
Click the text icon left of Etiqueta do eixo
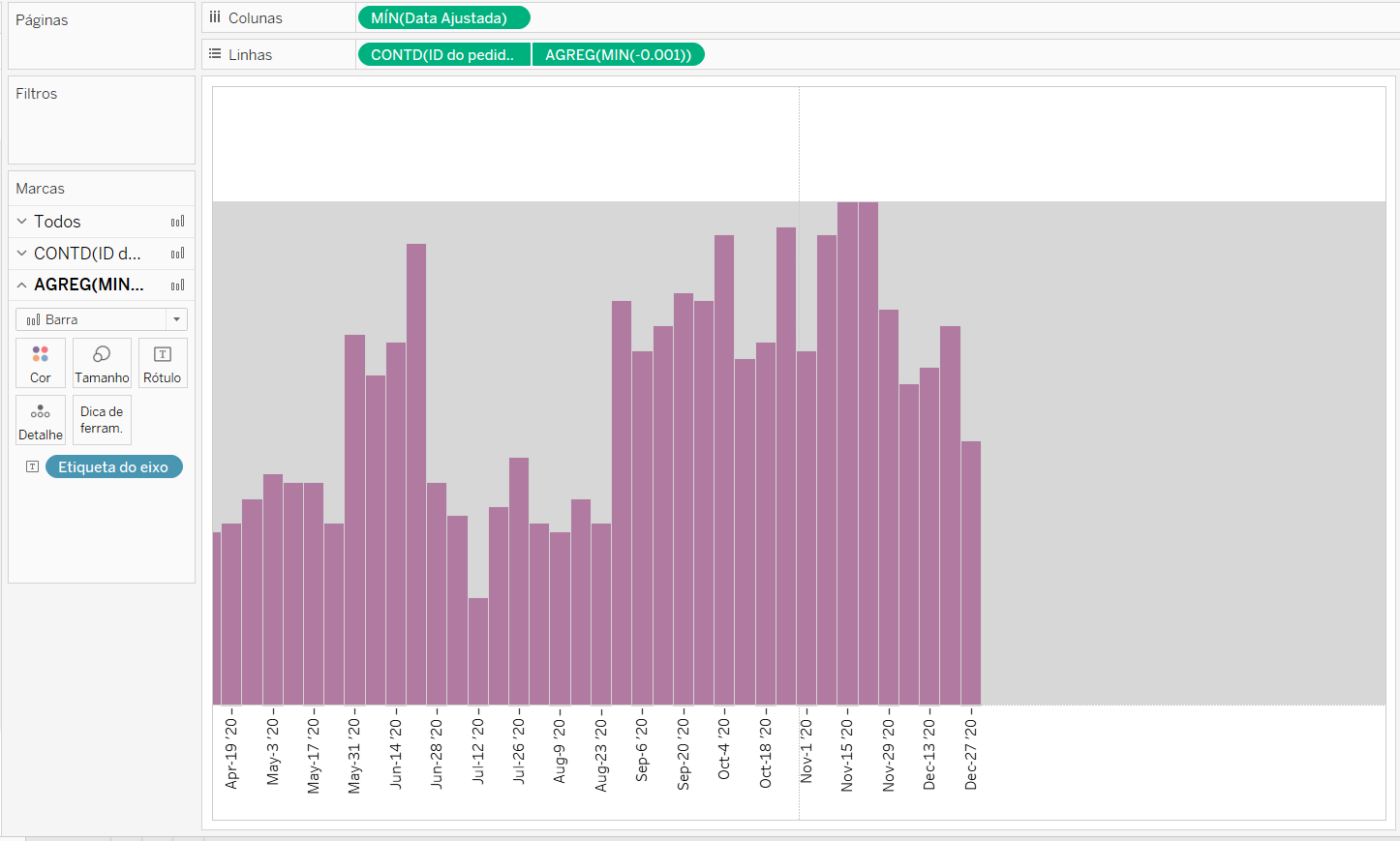click(32, 466)
